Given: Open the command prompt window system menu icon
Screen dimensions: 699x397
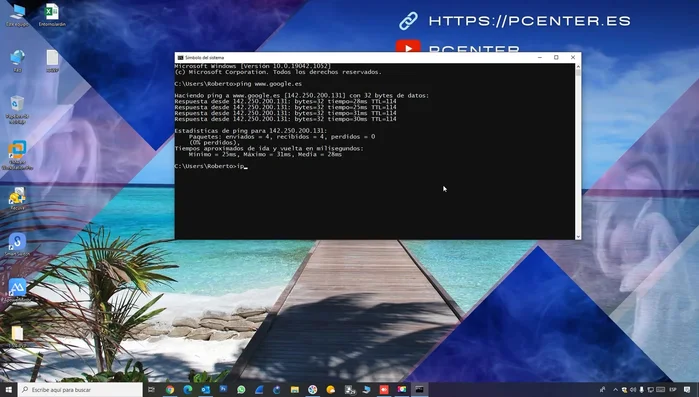Looking at the screenshot, I should click(x=180, y=57).
